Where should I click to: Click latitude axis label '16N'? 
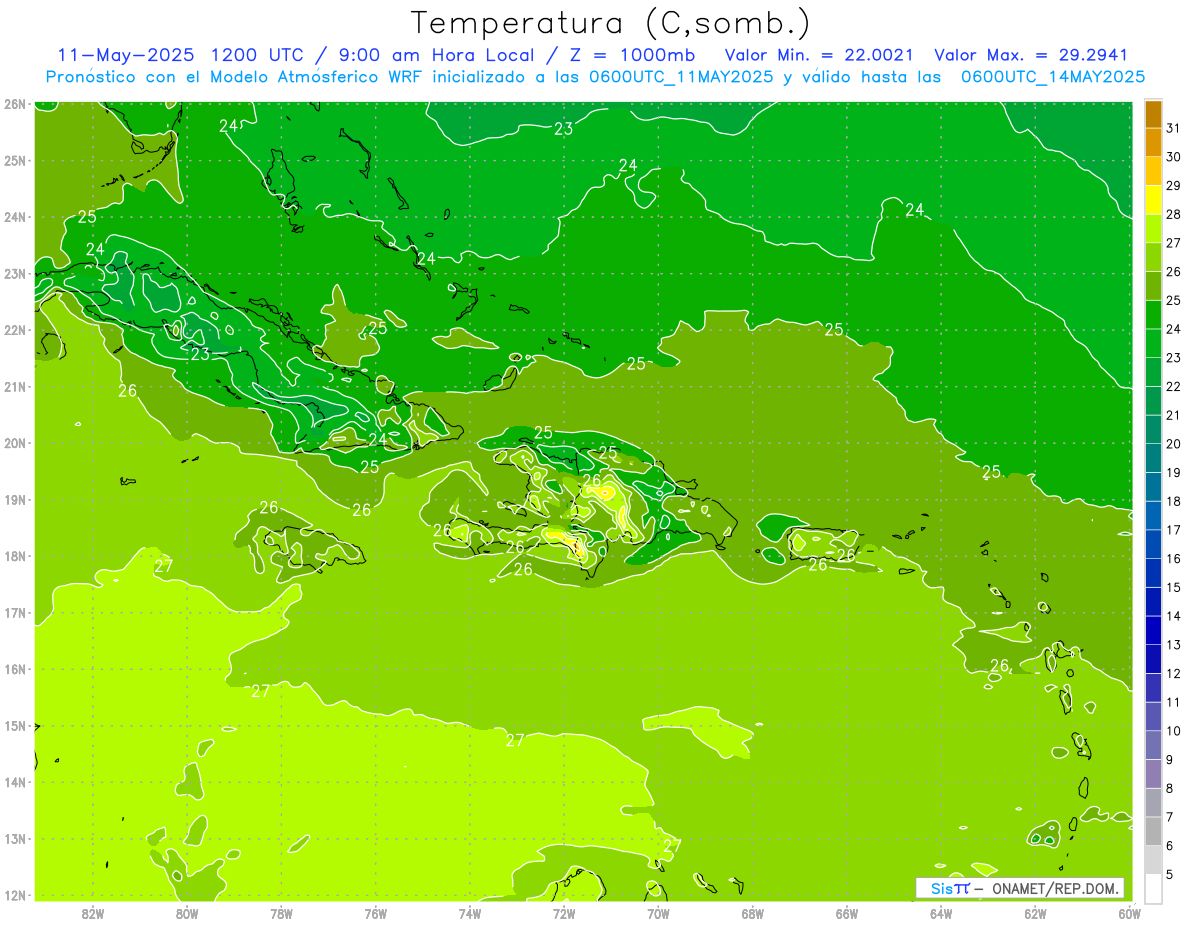point(14,669)
